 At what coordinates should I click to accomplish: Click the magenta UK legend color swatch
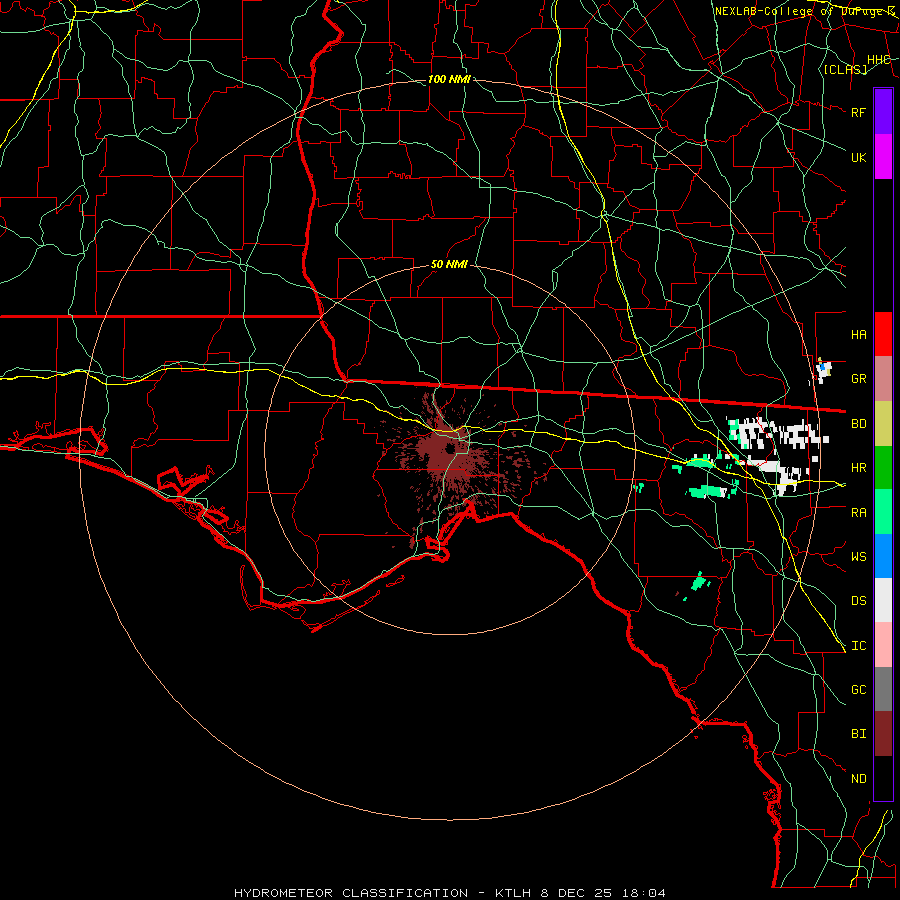click(883, 157)
